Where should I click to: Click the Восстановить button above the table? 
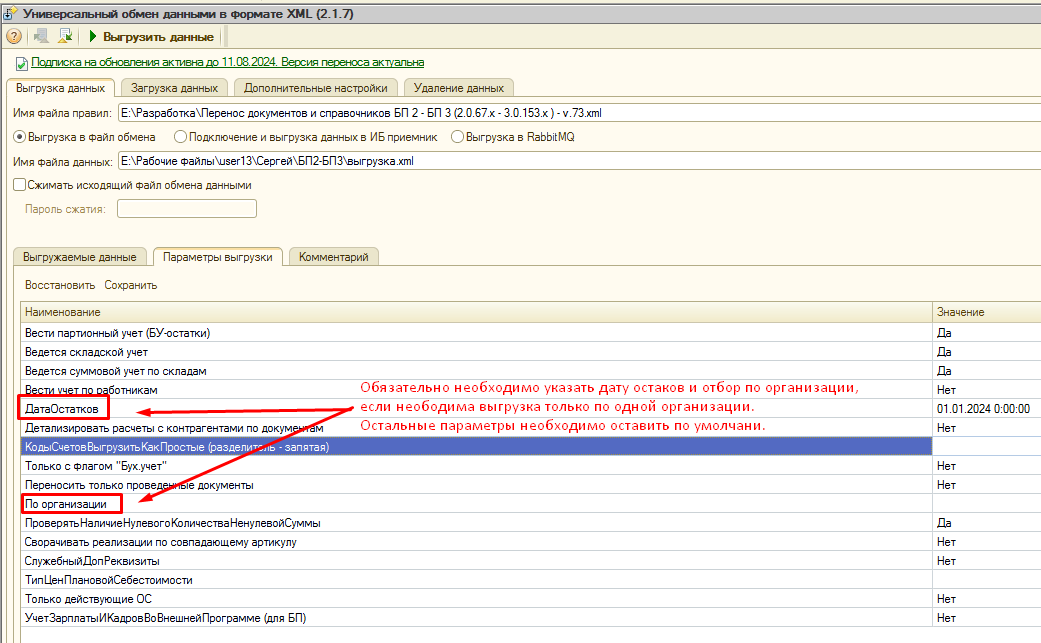[x=60, y=285]
